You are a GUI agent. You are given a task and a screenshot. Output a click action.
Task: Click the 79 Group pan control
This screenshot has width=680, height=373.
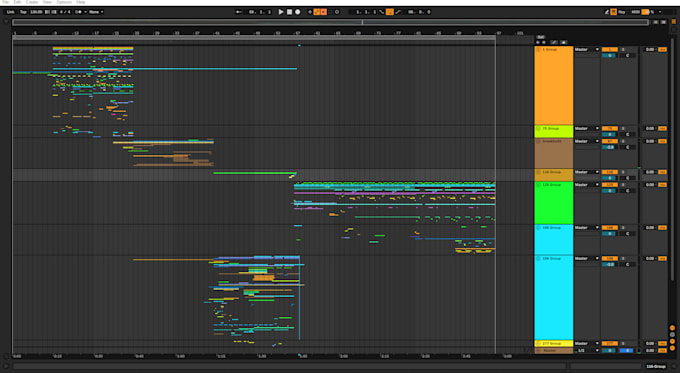627,134
